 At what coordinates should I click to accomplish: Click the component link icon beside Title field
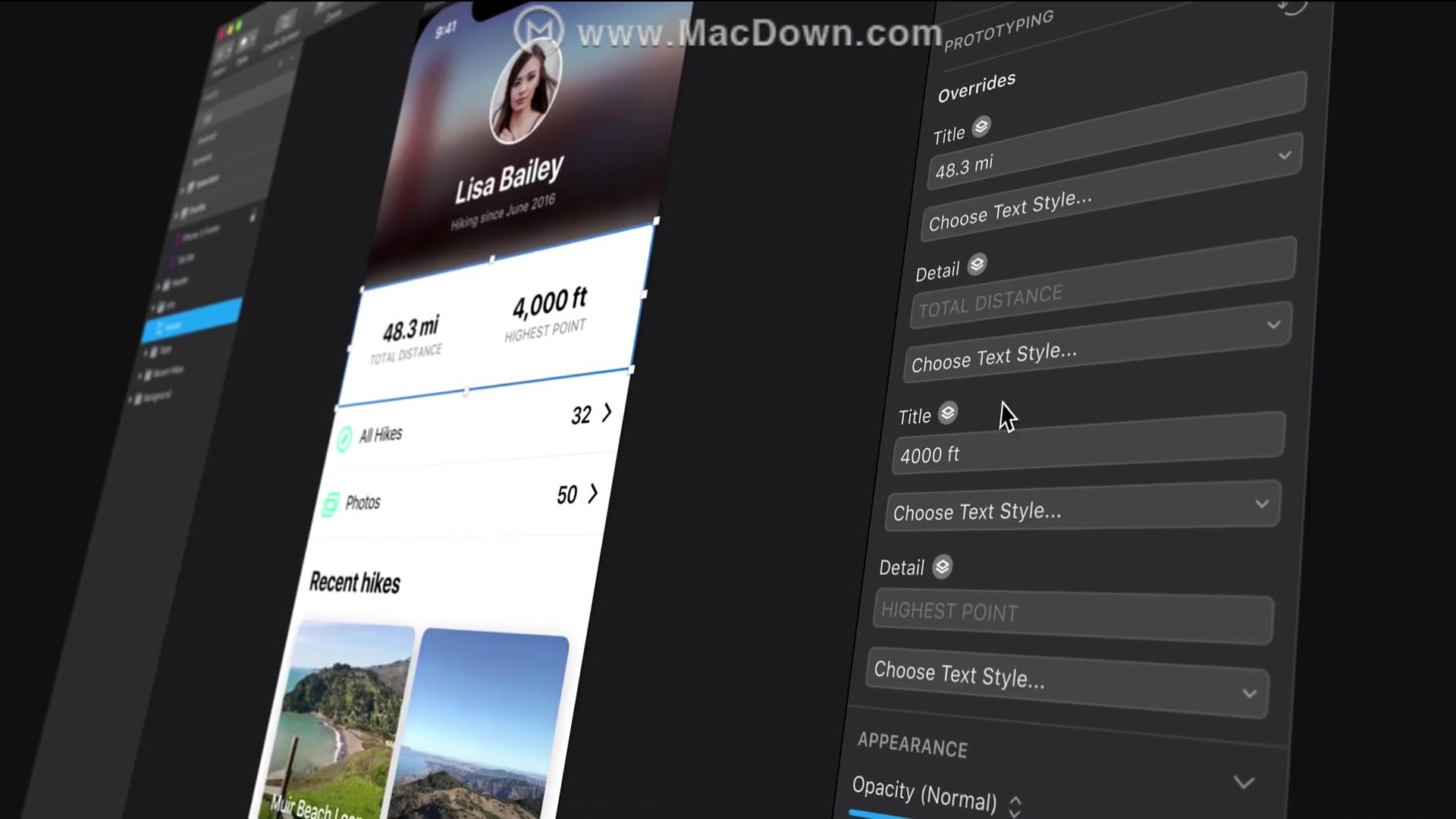tap(947, 414)
